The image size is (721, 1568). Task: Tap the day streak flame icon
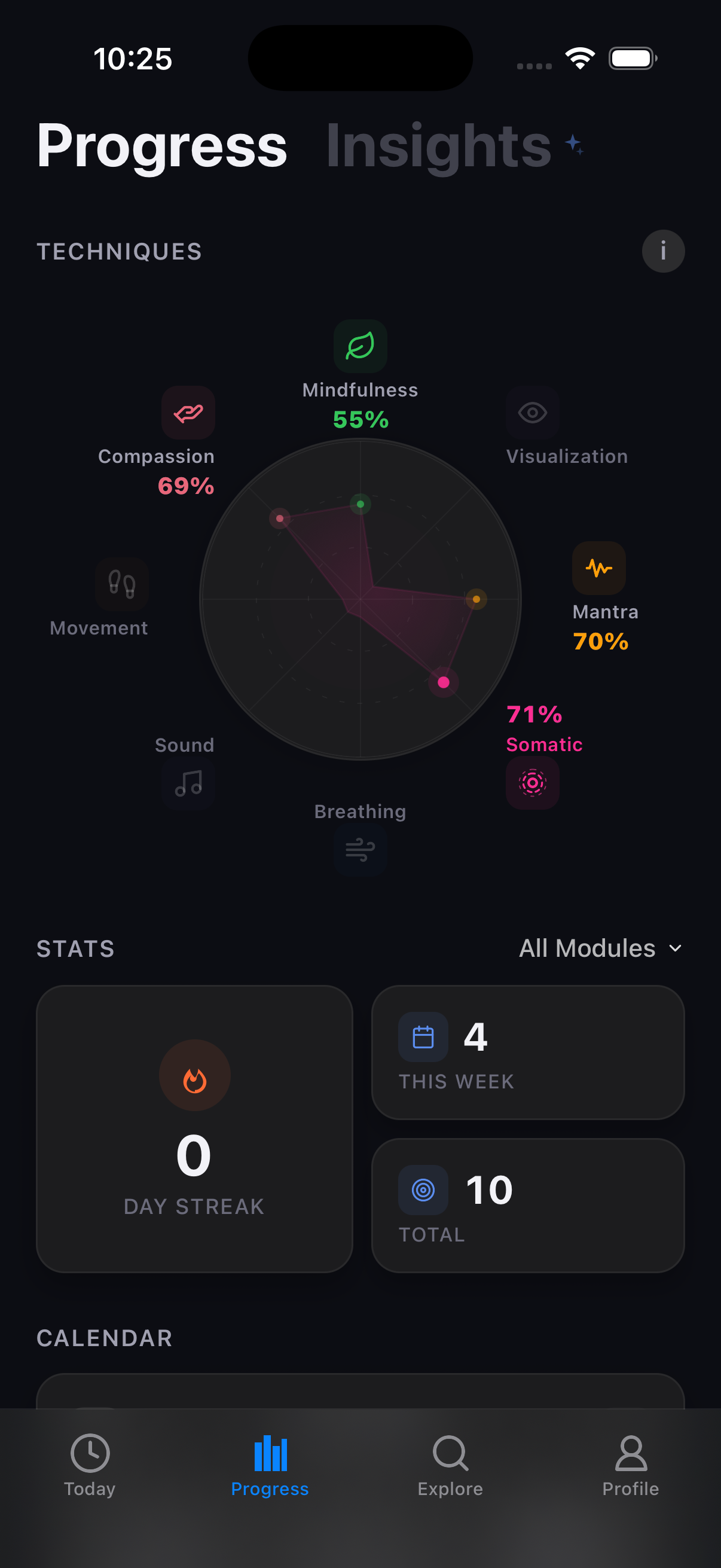pyautogui.click(x=194, y=1076)
